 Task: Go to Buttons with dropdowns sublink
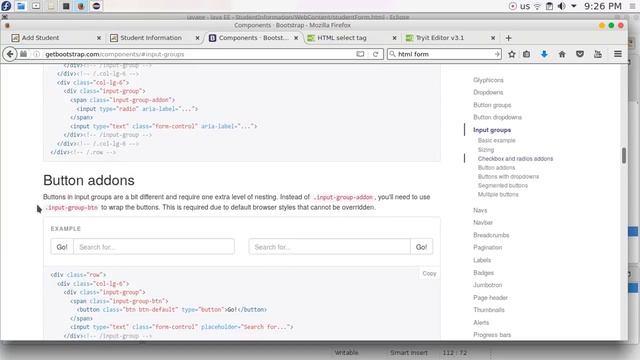coord(509,177)
